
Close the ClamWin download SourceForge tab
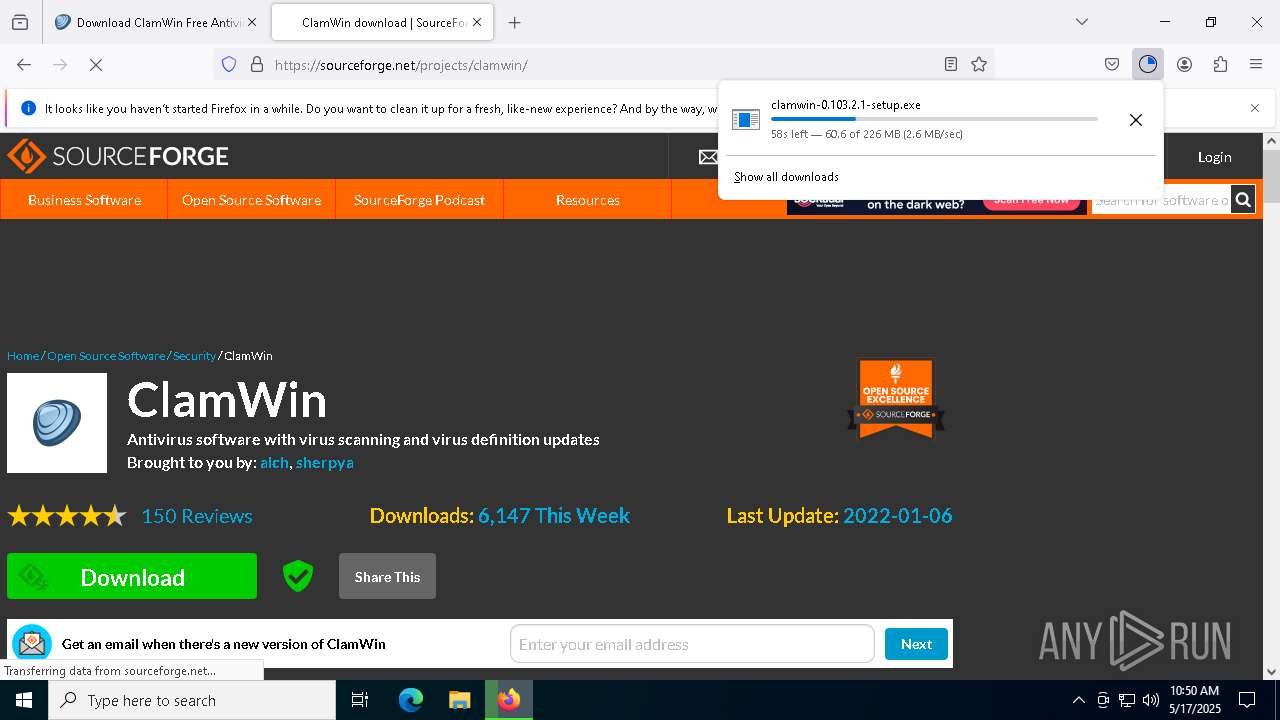click(477, 22)
